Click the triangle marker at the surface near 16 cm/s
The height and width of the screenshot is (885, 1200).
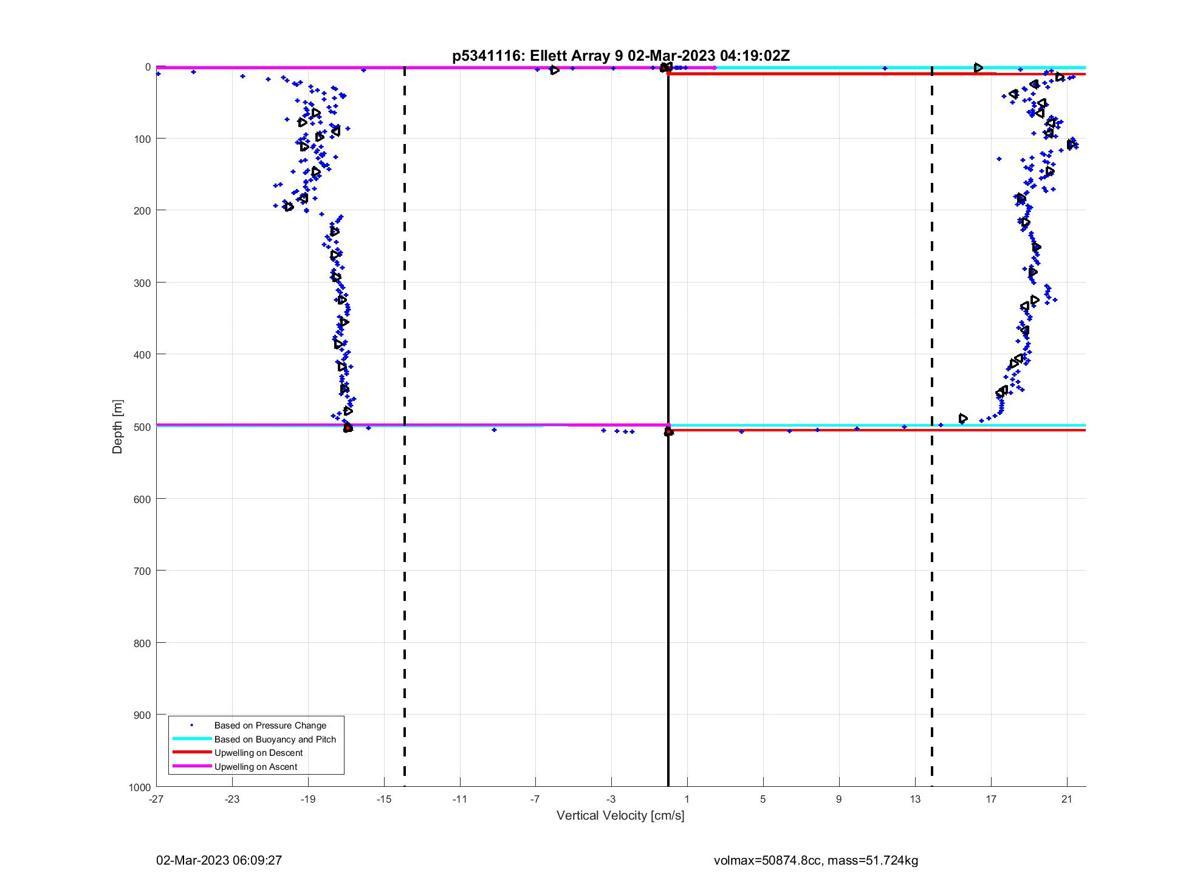[979, 68]
